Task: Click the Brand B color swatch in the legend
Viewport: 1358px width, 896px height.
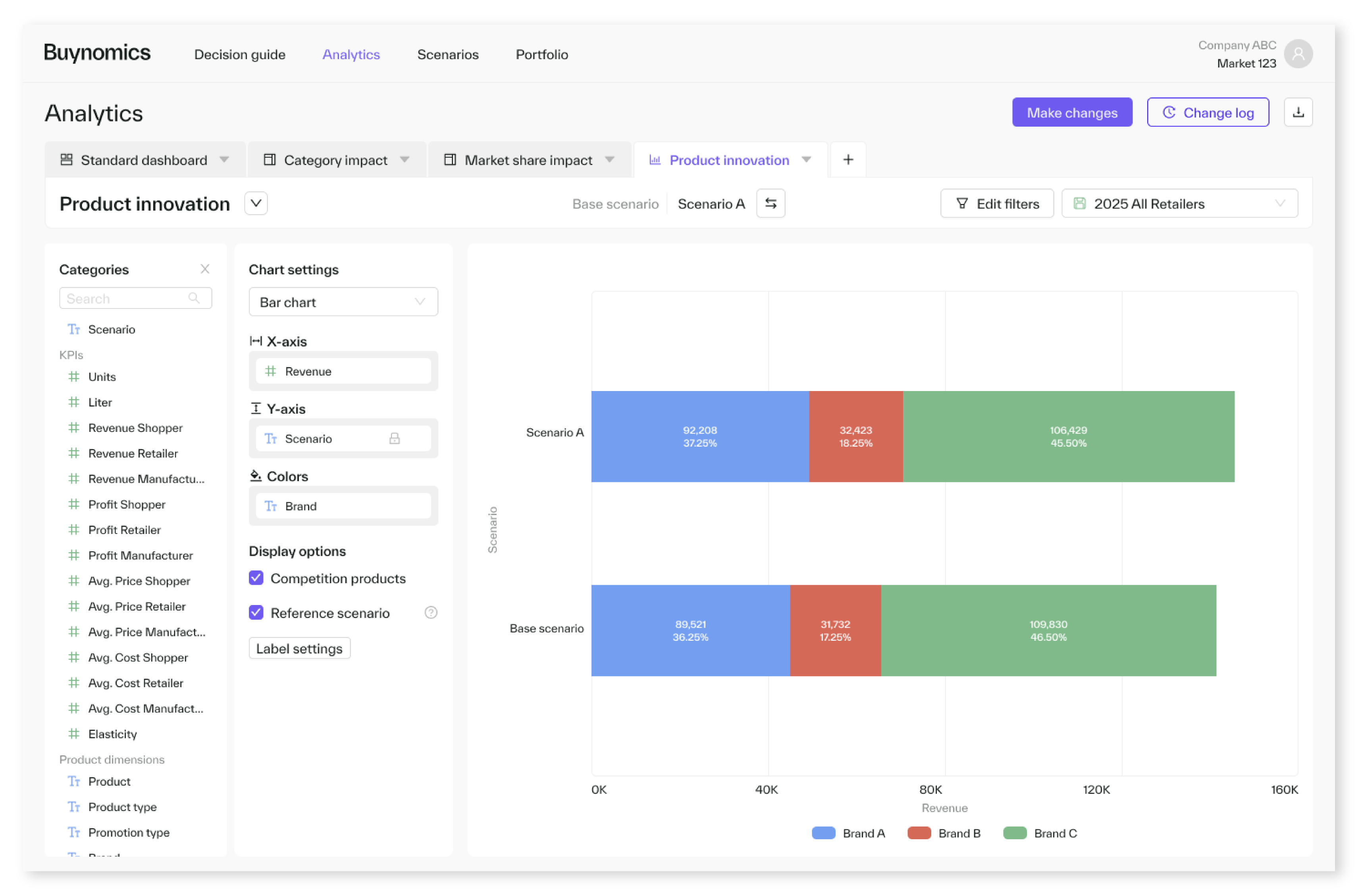Action: coord(919,833)
